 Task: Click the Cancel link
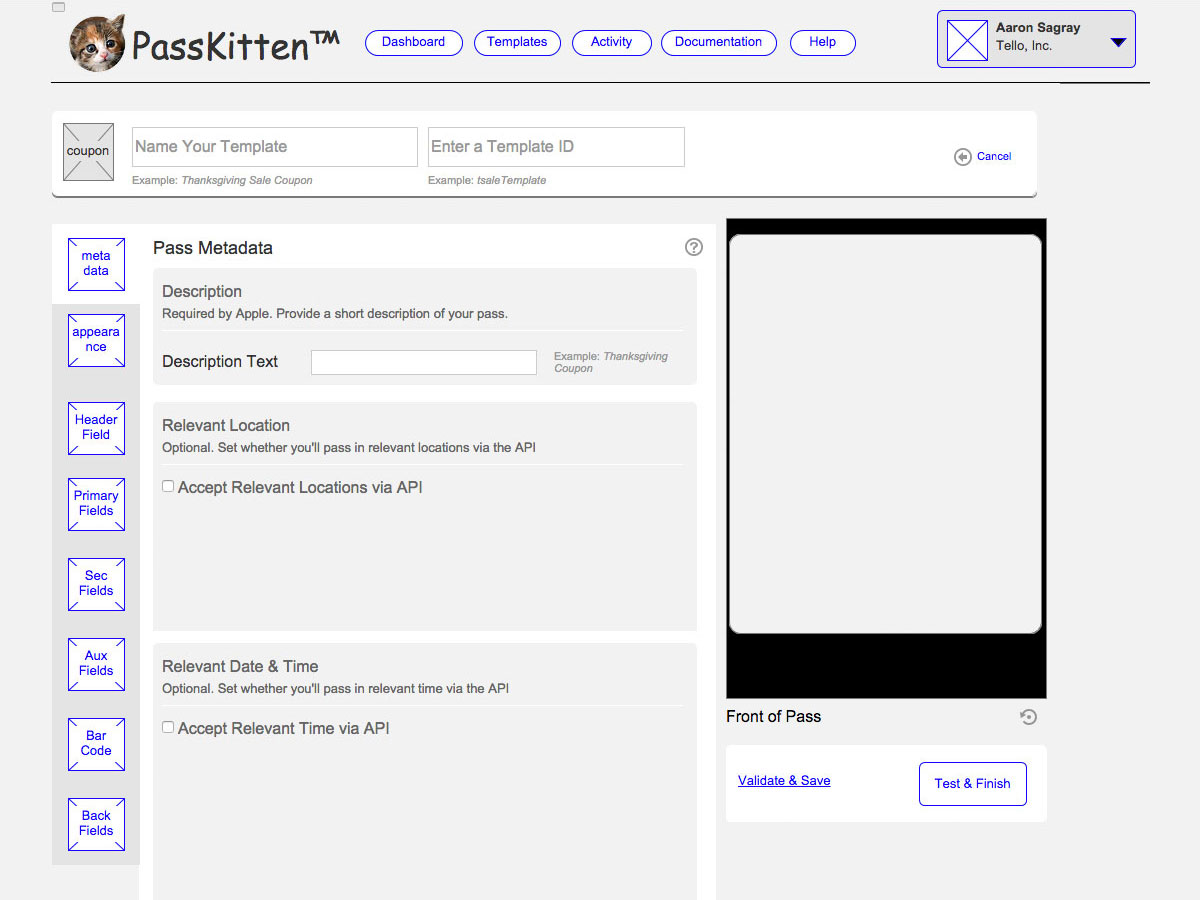tap(994, 156)
